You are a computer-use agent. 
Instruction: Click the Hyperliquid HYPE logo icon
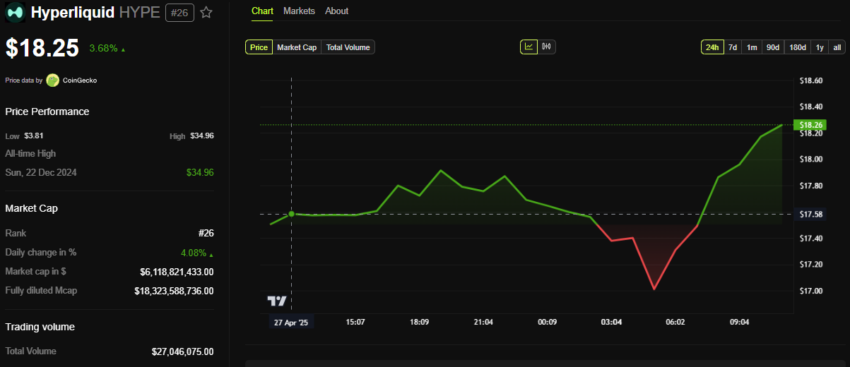(15, 12)
